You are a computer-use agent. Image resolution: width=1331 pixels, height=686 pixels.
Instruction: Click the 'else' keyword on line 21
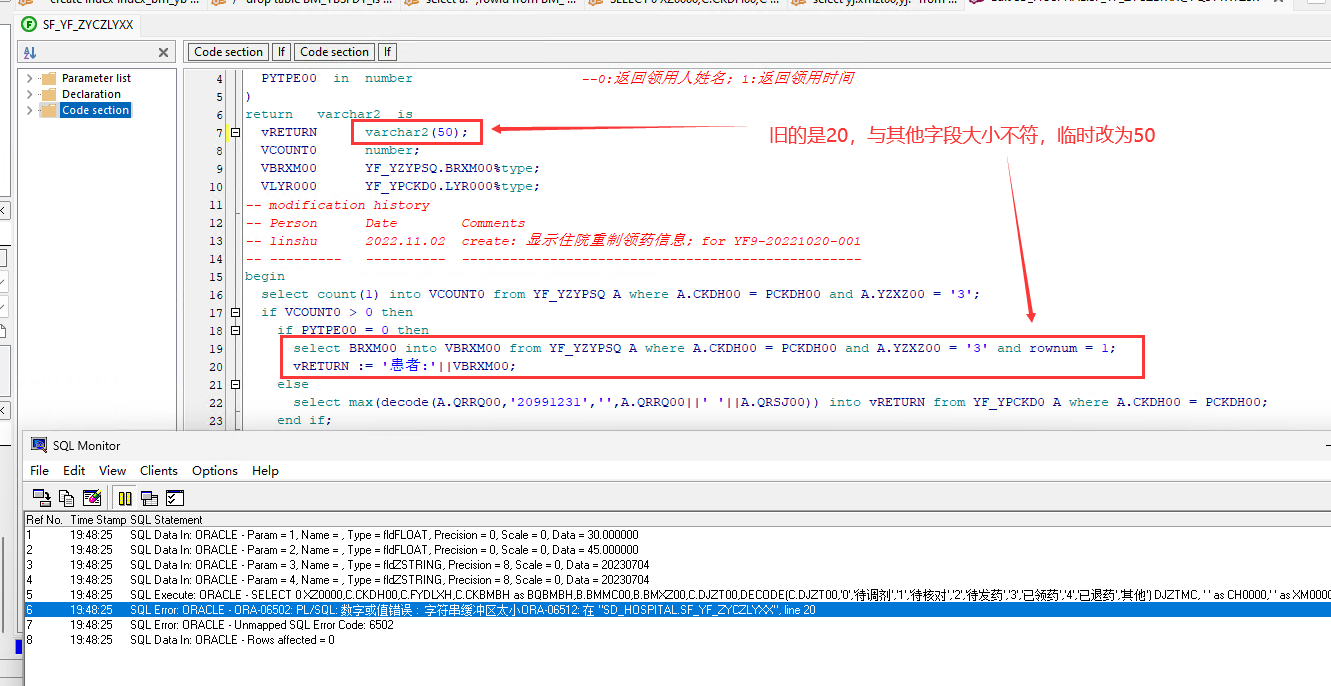(x=293, y=384)
